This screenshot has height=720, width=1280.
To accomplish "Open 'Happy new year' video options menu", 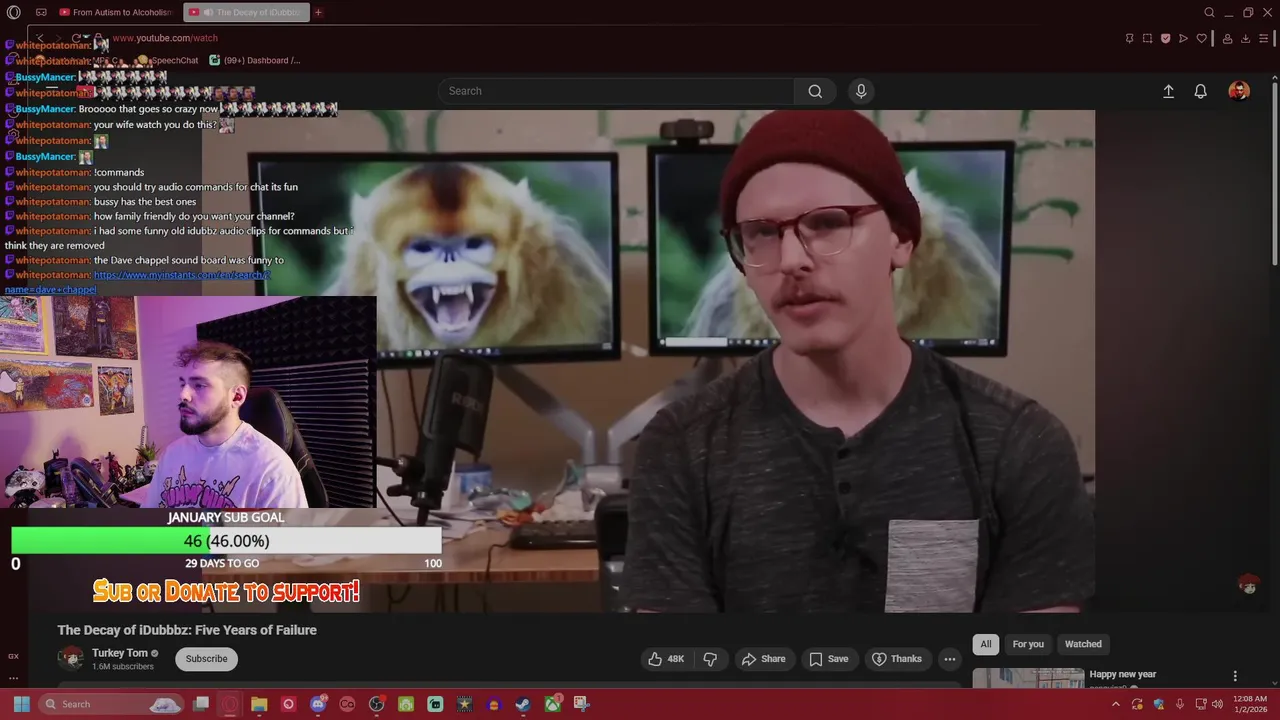I will (x=1235, y=676).
